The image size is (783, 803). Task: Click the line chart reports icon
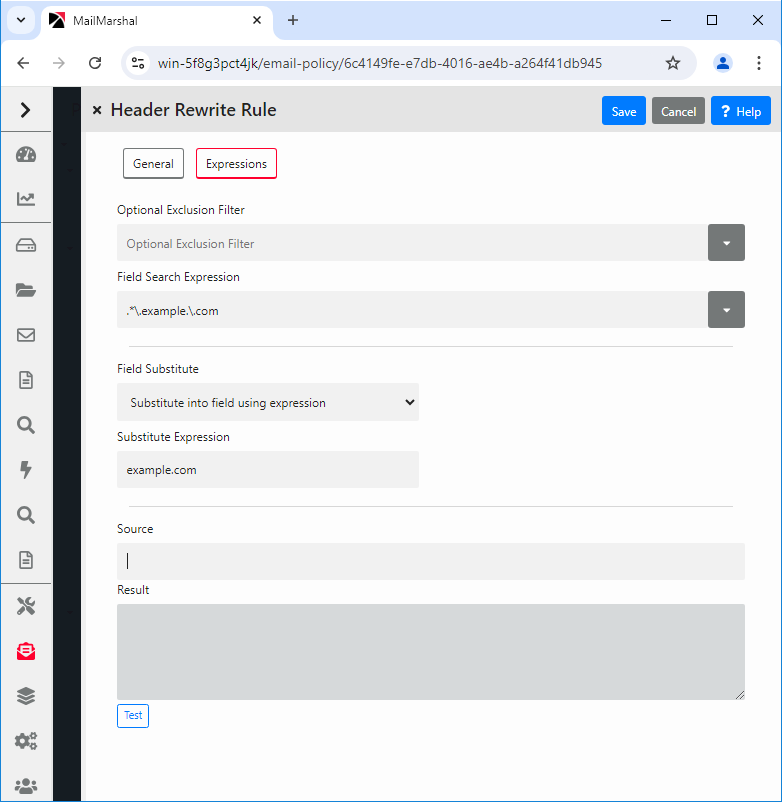click(x=26, y=199)
